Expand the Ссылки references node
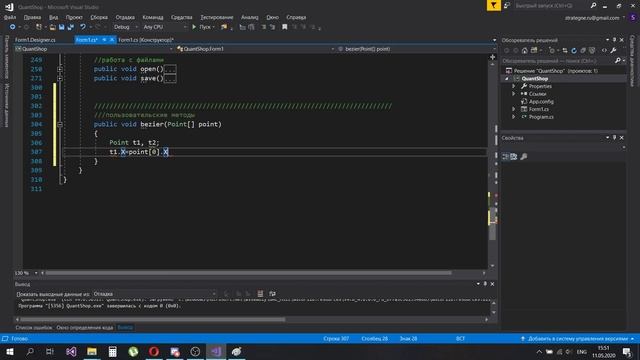The height and width of the screenshot is (360, 640). [x=514, y=94]
